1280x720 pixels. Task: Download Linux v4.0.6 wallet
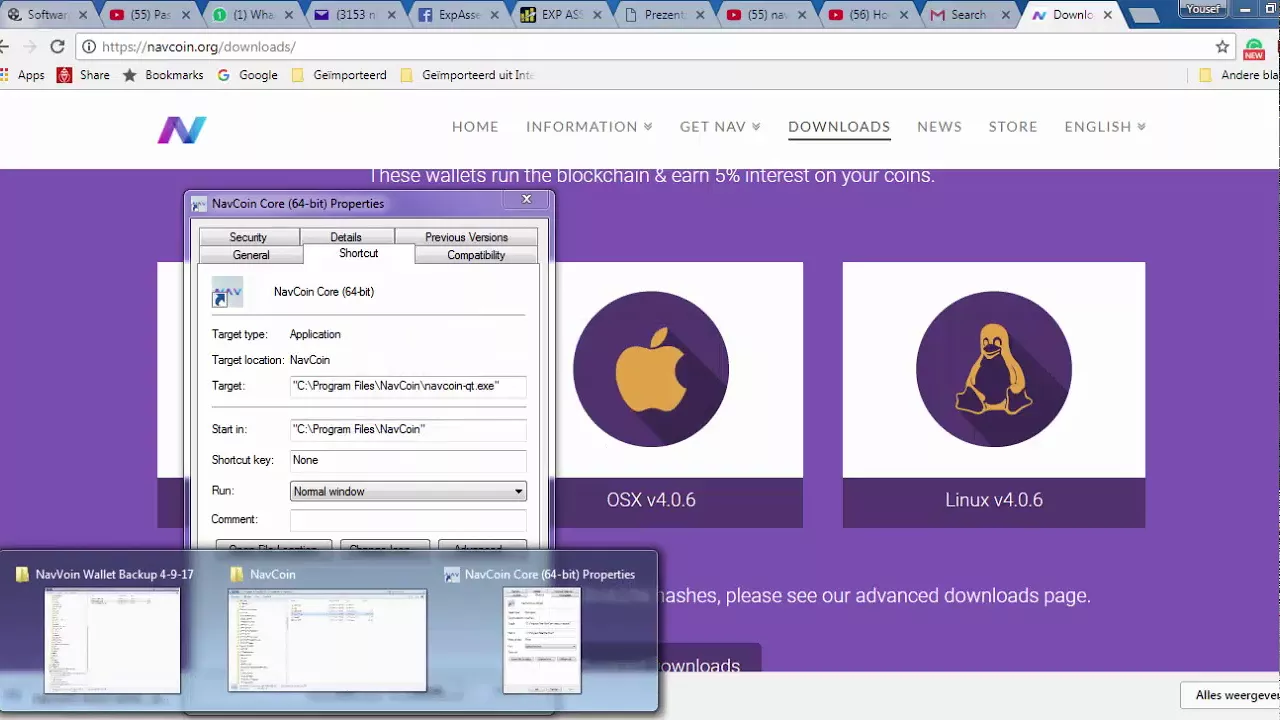[x=994, y=500]
